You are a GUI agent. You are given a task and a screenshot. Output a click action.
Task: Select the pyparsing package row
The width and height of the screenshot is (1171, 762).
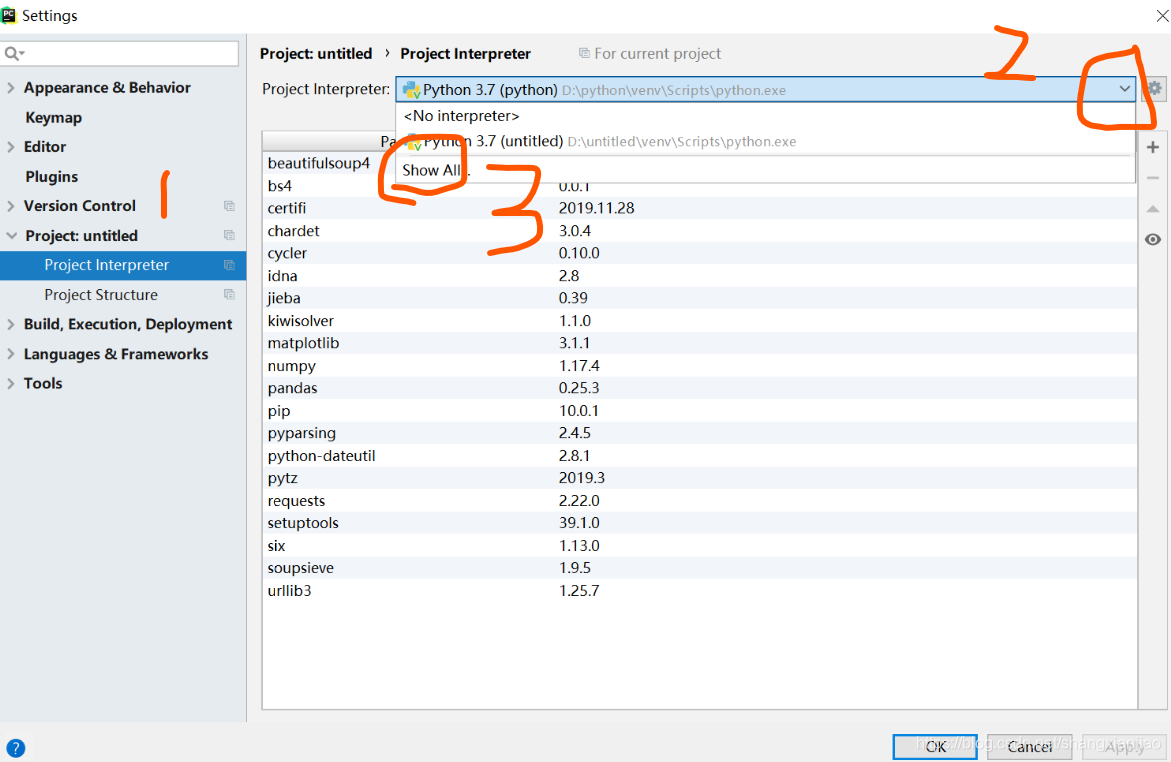[x=700, y=433]
